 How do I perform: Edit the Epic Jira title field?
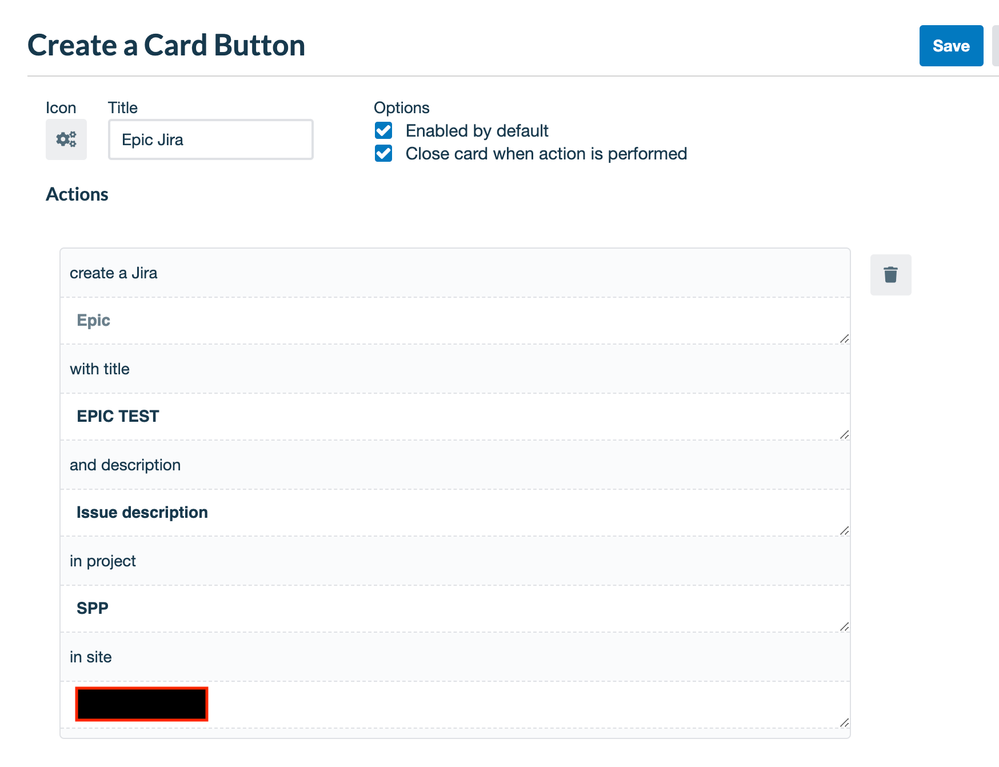click(x=211, y=140)
